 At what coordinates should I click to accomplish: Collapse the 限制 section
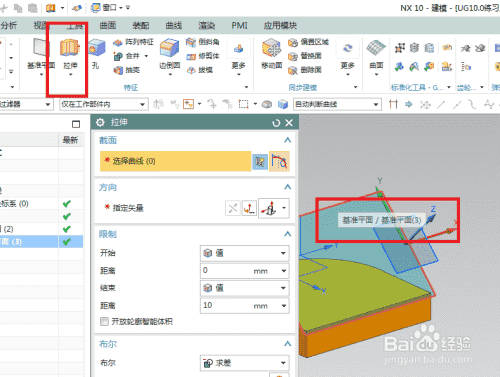[x=287, y=234]
